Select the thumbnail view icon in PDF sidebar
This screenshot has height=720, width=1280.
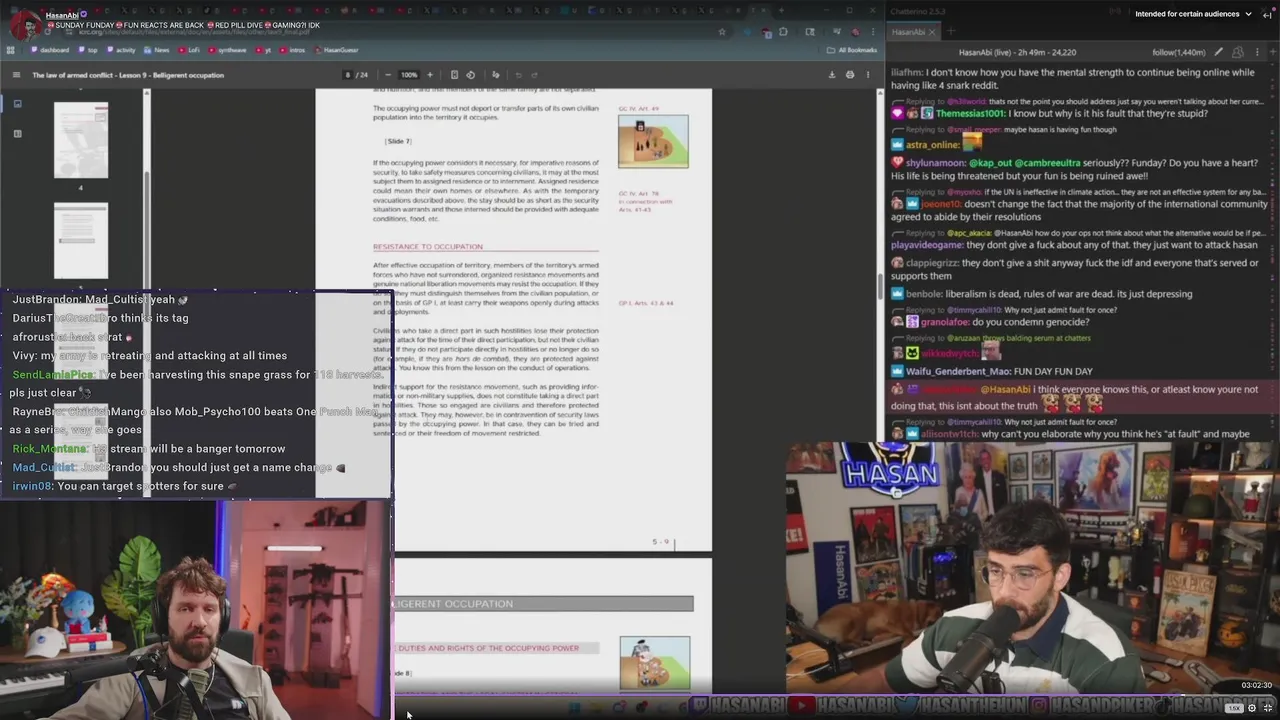click(x=17, y=104)
